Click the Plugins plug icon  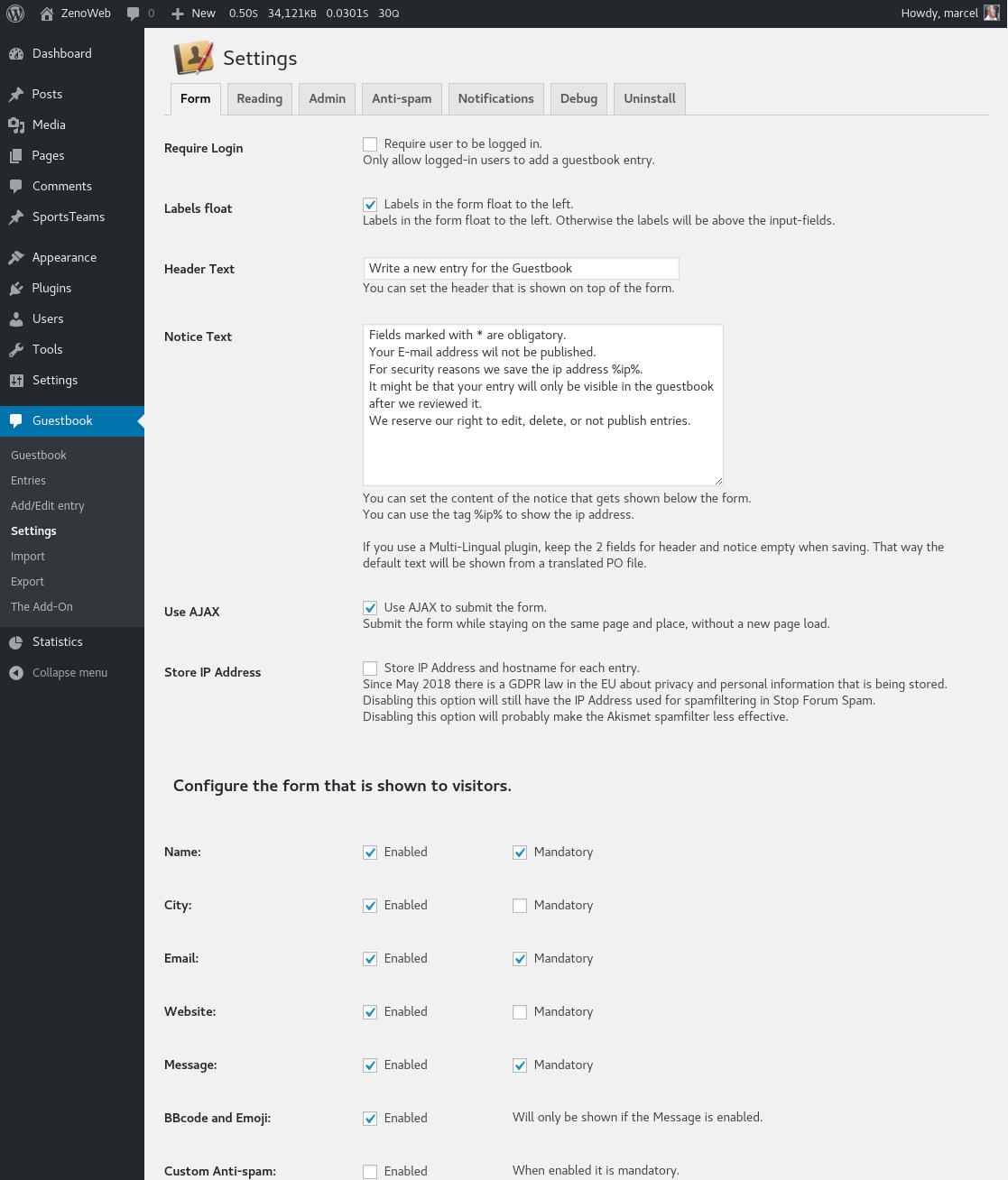[16, 289]
